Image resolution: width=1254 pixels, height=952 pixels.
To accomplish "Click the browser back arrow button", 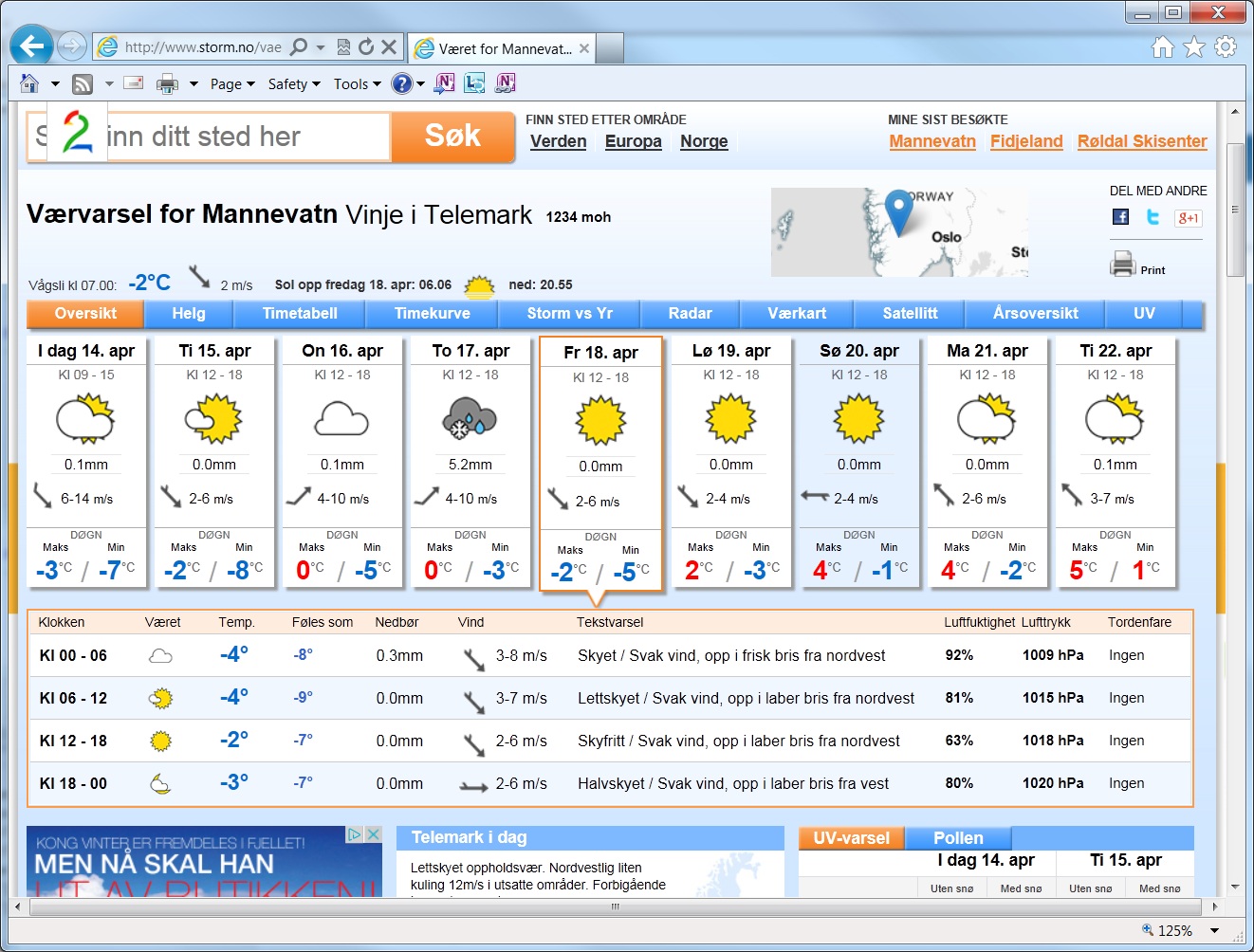I will [x=32, y=46].
